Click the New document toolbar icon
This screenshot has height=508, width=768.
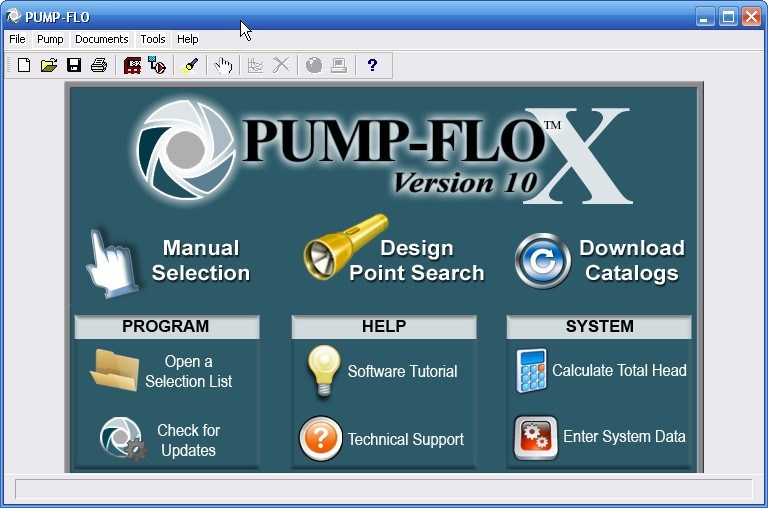(24, 65)
